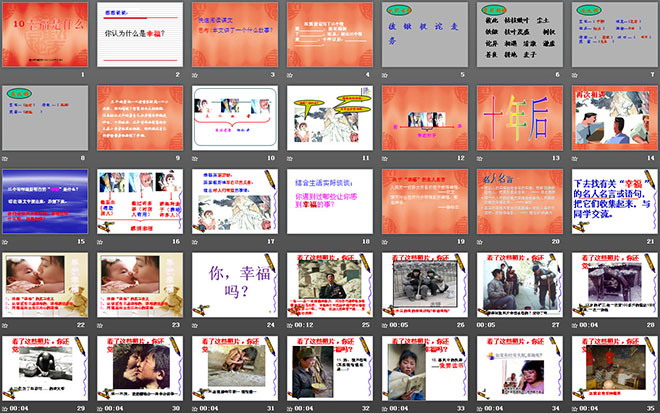This screenshot has height=413, width=660.
Task: Click the animation star under slide 16
Action: coord(100,242)
